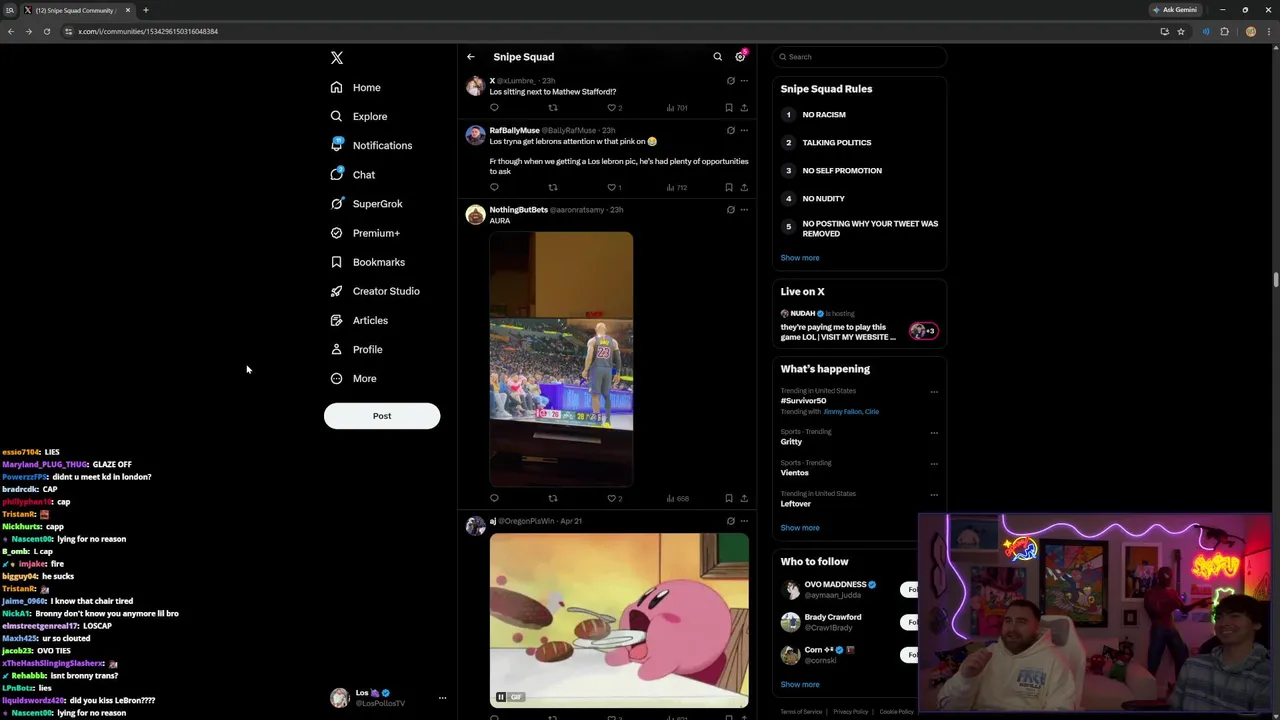Screen dimensions: 1280x720
Task: Open more options on NothingButBets post
Action: (744, 210)
